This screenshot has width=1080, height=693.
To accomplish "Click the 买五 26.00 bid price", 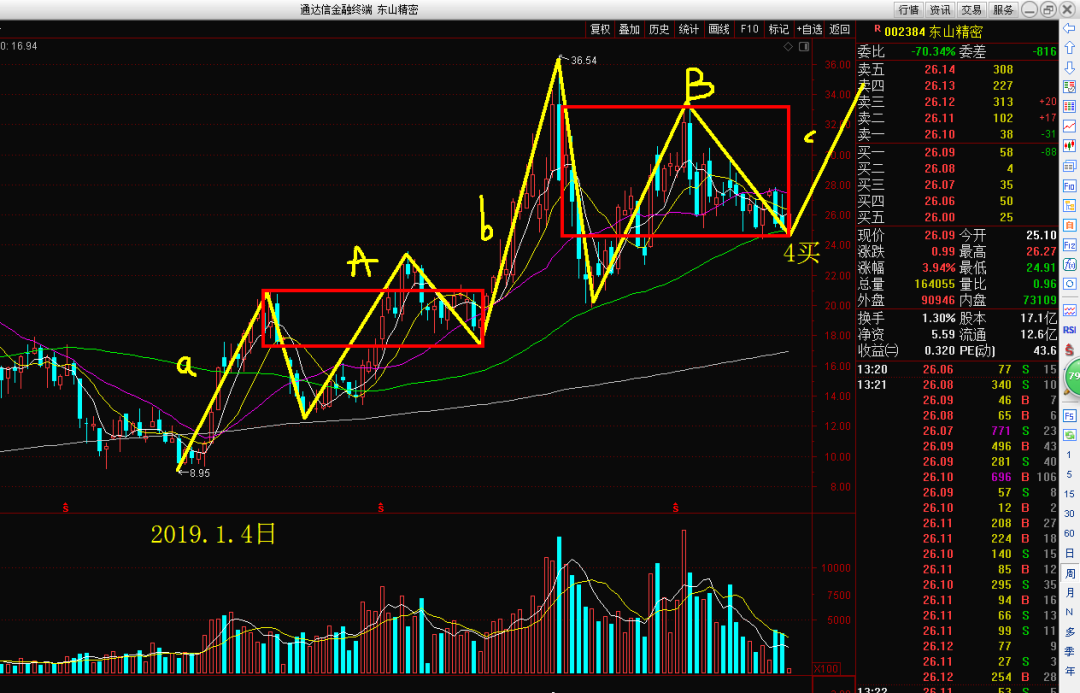I will (x=939, y=218).
